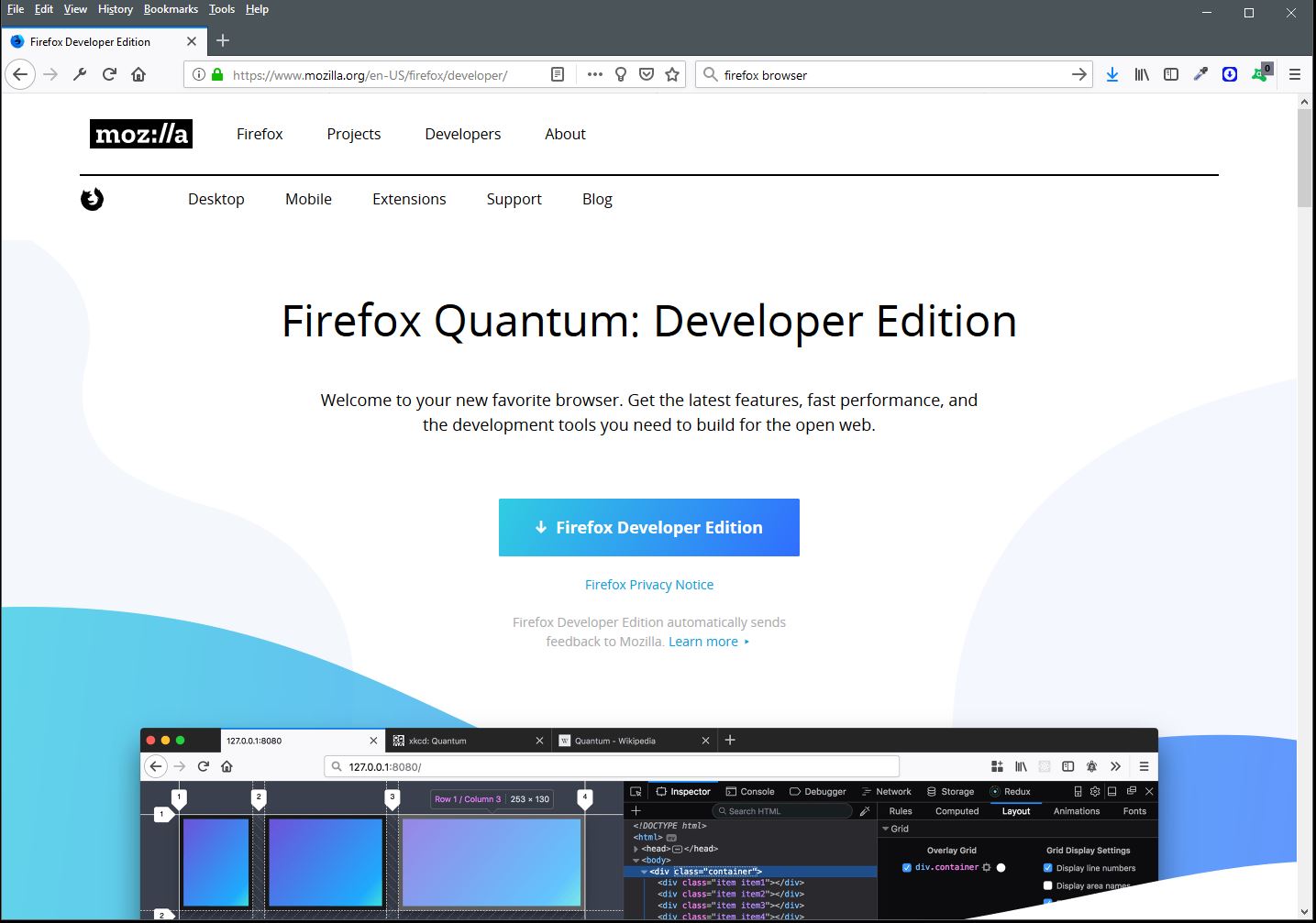Screen dimensions: 1316x923
Task: Open the Firefox link in mozilla navigation
Action: (260, 134)
